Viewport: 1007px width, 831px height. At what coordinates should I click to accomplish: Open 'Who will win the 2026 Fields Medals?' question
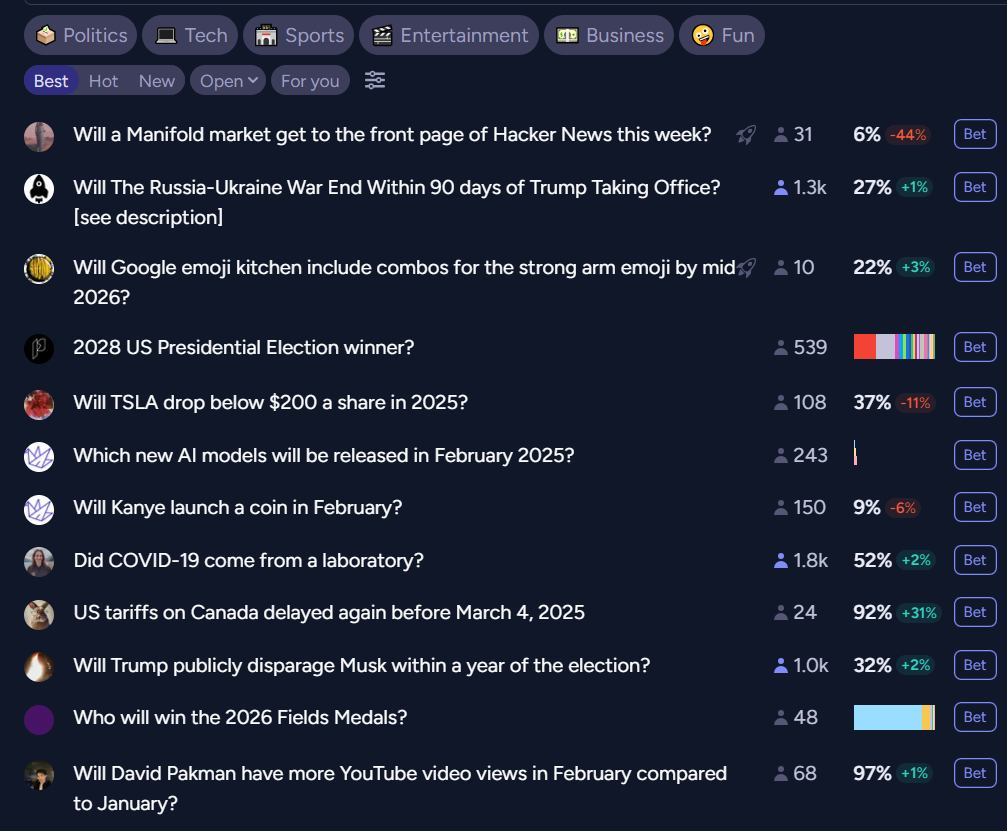[240, 717]
